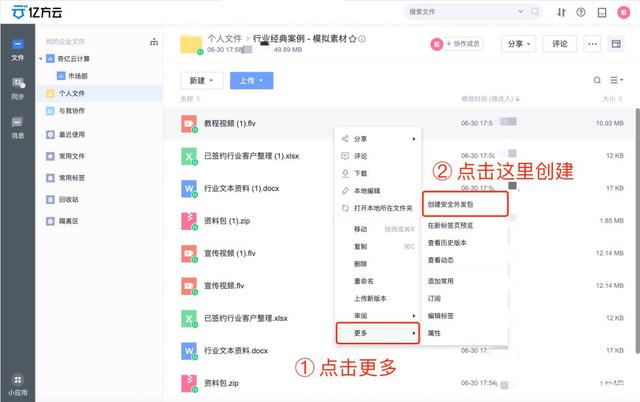Open the help question mark icon
The image size is (640, 402).
[x=581, y=12]
